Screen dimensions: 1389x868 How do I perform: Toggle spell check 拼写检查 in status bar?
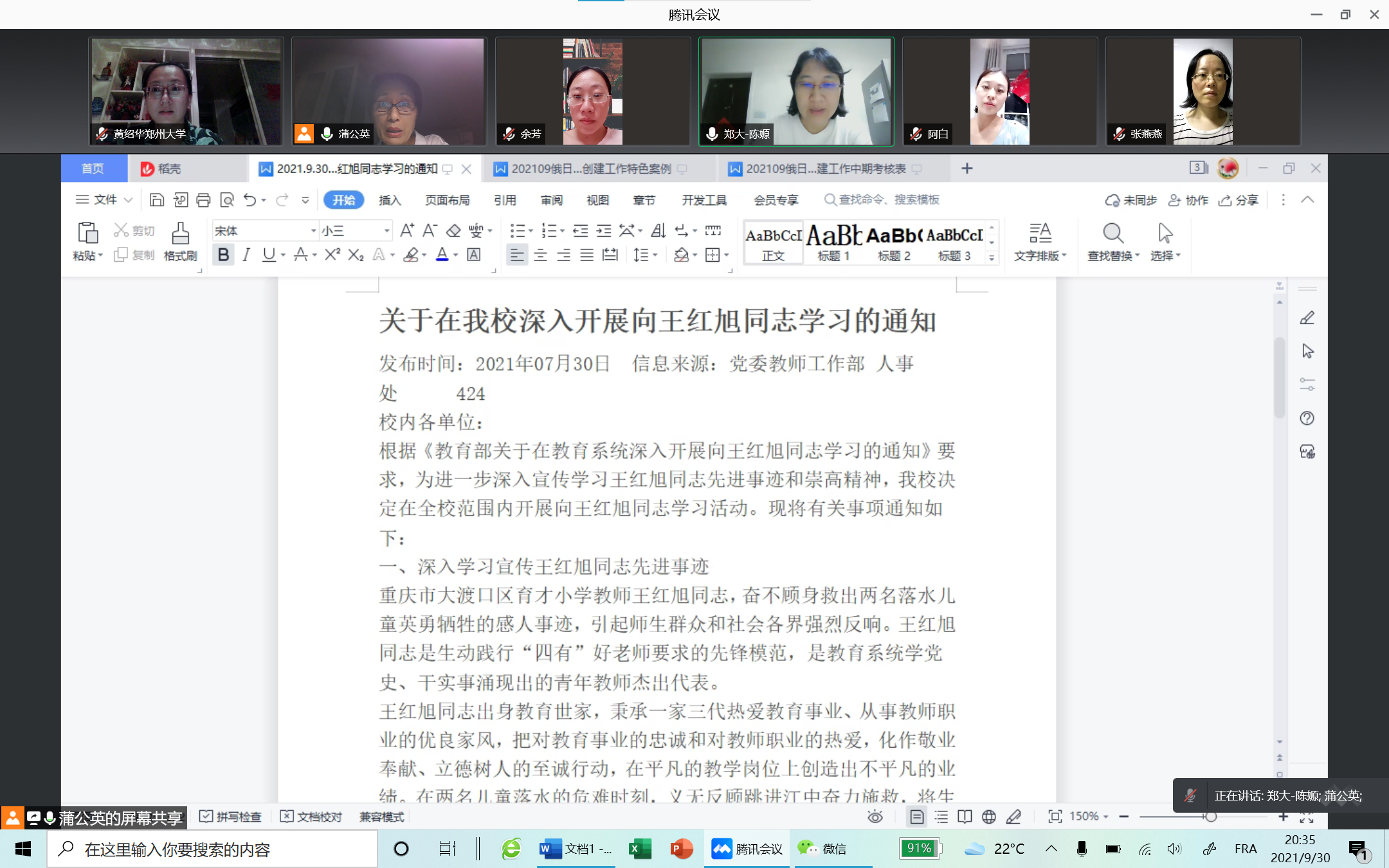point(231,817)
